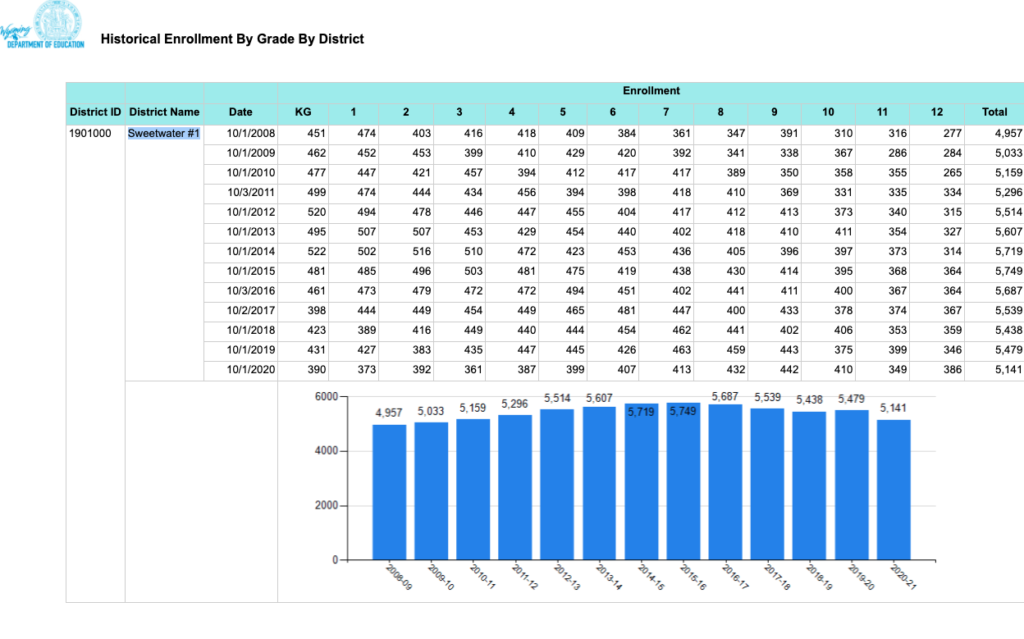The height and width of the screenshot is (639, 1024).
Task: Click the 2014-15 x-axis label
Action: click(651, 577)
